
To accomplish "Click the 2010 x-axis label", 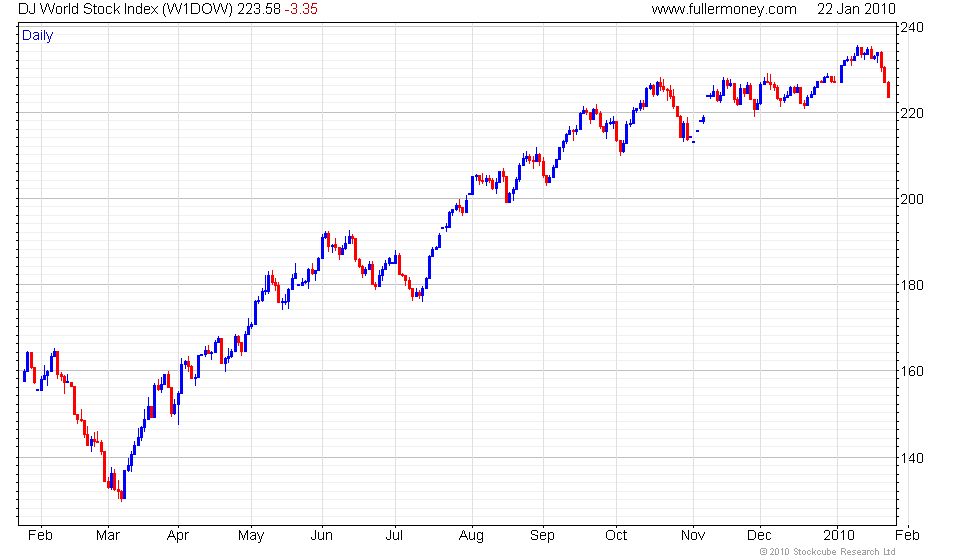I will pyautogui.click(x=839, y=536).
